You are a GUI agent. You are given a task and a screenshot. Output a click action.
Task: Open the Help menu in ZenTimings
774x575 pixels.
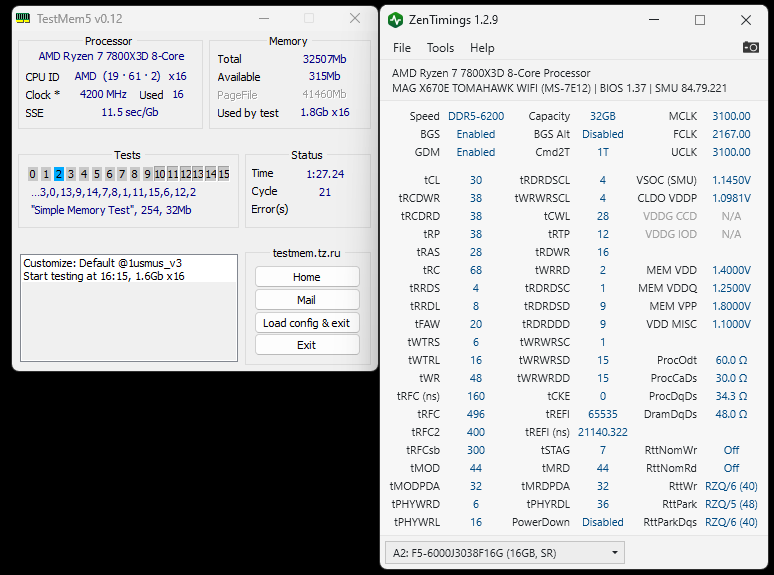tap(482, 48)
